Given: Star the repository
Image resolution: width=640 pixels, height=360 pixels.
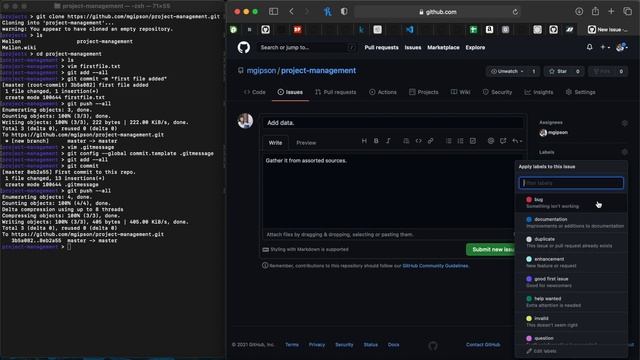Looking at the screenshot, I should [x=558, y=71].
